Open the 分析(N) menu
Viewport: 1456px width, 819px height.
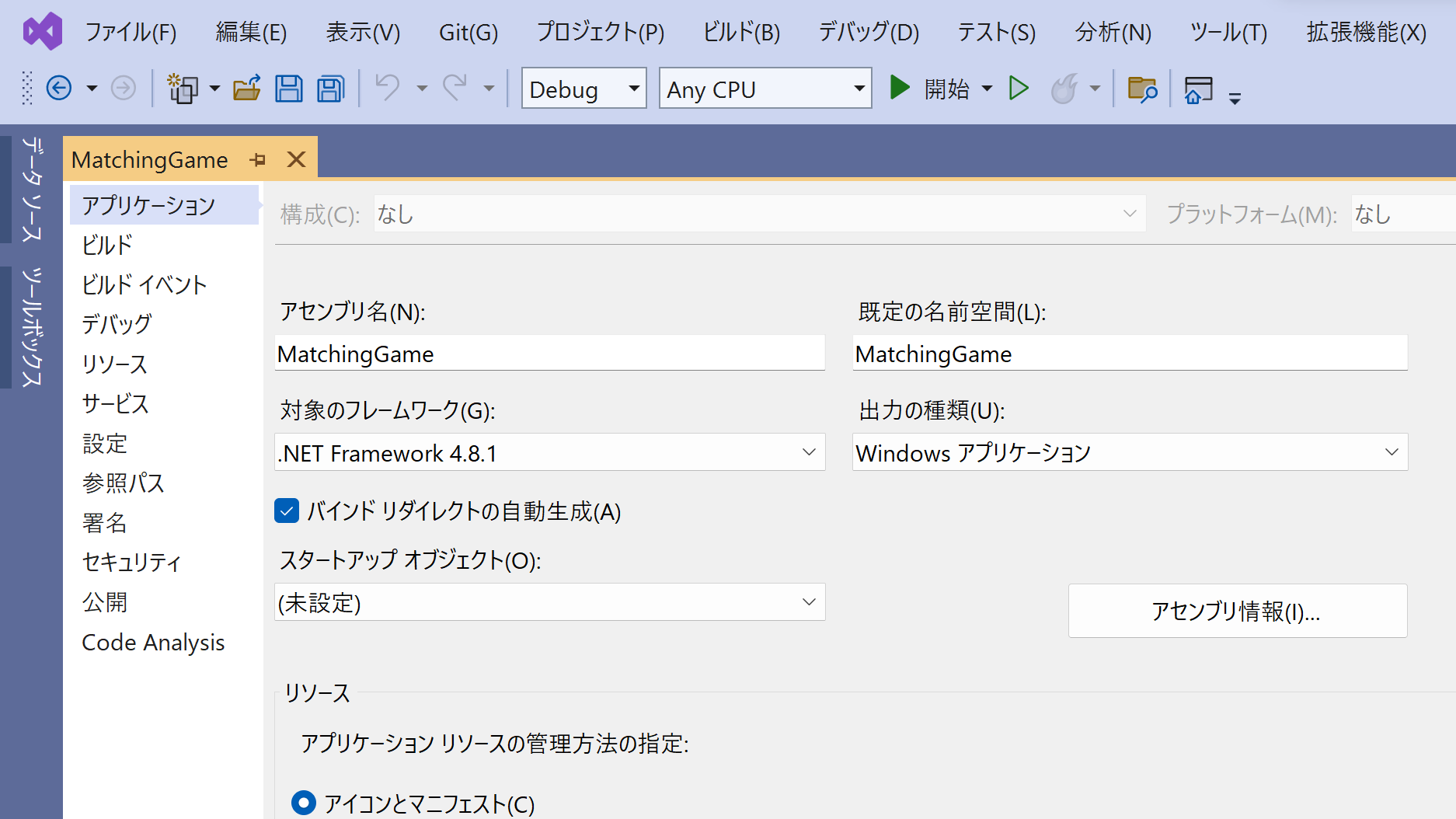(1113, 32)
